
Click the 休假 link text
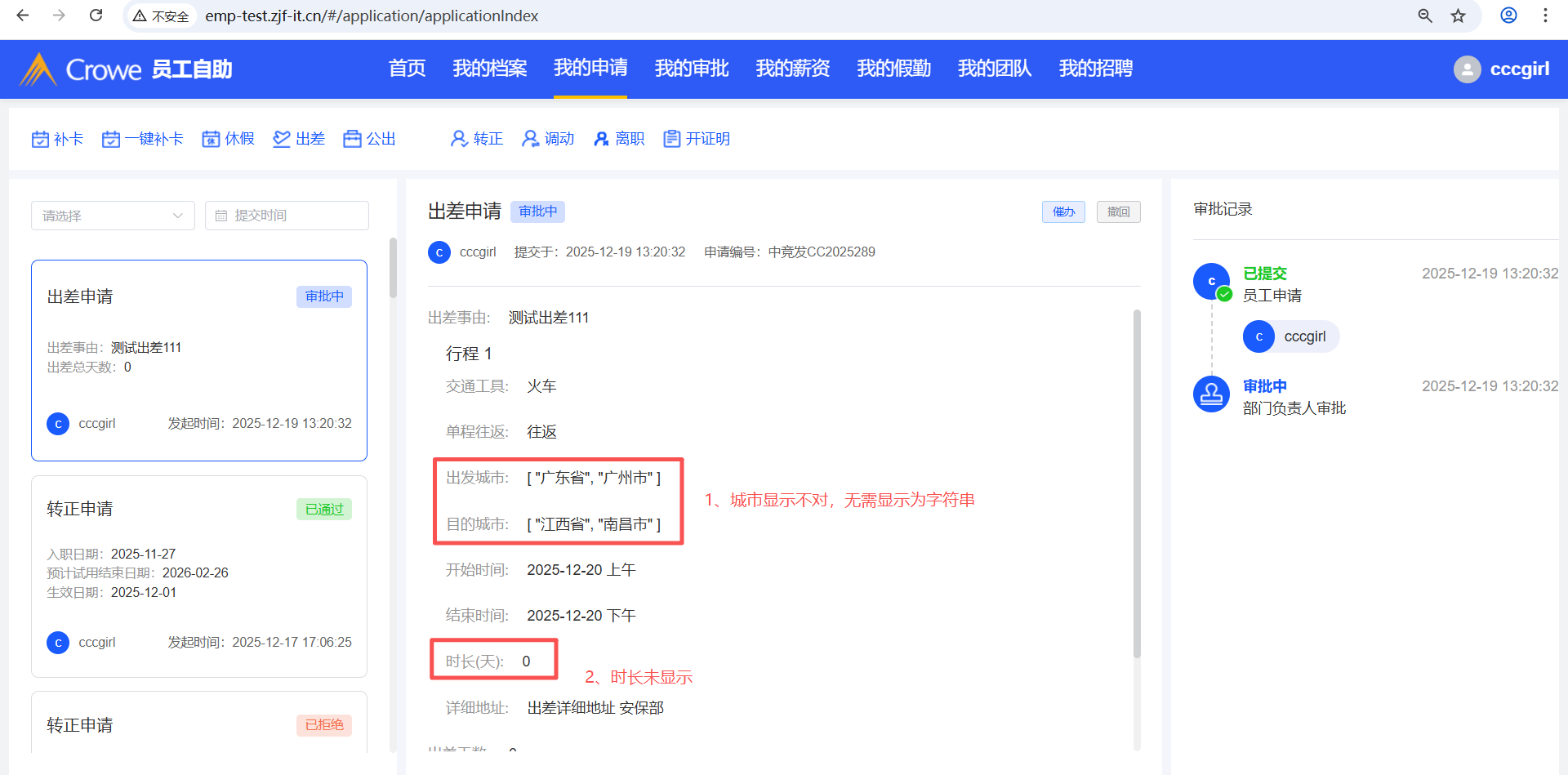240,140
